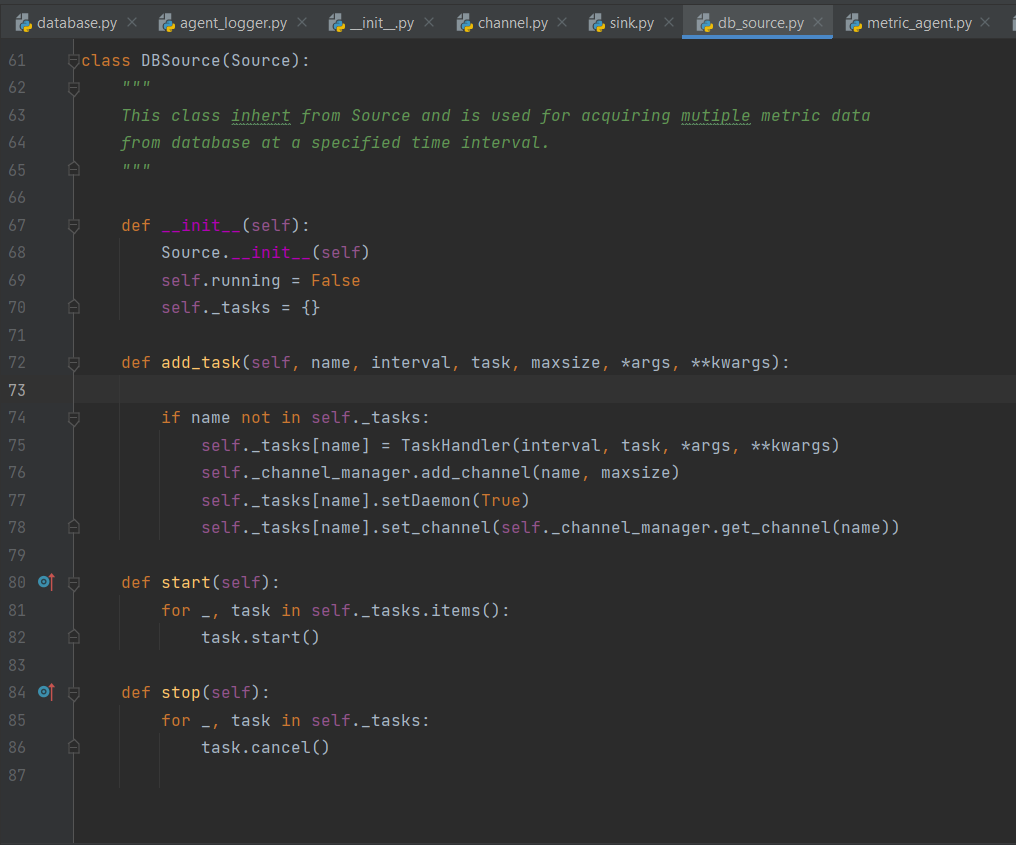Viewport: 1016px width, 845px height.
Task: Click Python file icon on sink.py tab
Action: [x=597, y=23]
